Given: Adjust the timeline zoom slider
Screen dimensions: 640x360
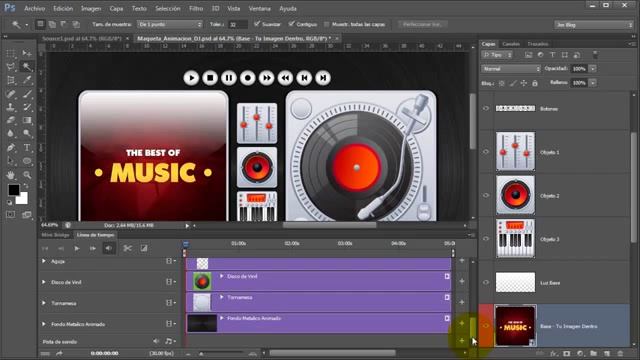Looking at the screenshot, I should tap(202, 353).
